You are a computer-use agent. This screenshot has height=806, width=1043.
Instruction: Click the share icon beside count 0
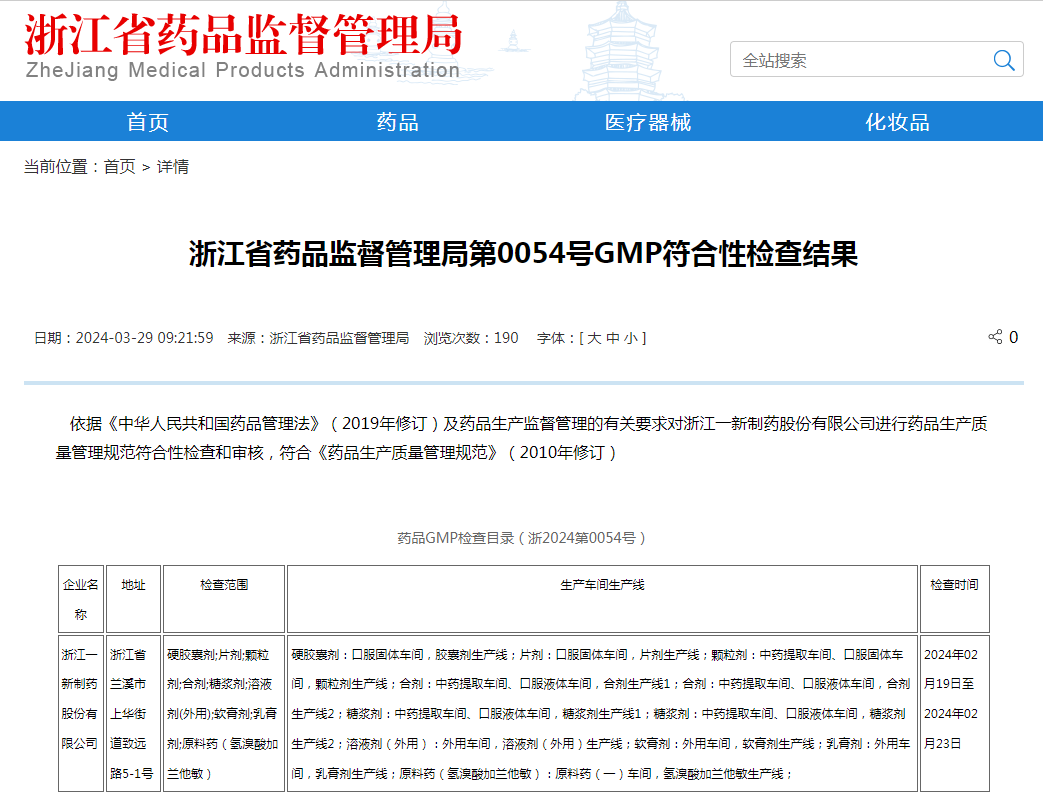tap(995, 336)
